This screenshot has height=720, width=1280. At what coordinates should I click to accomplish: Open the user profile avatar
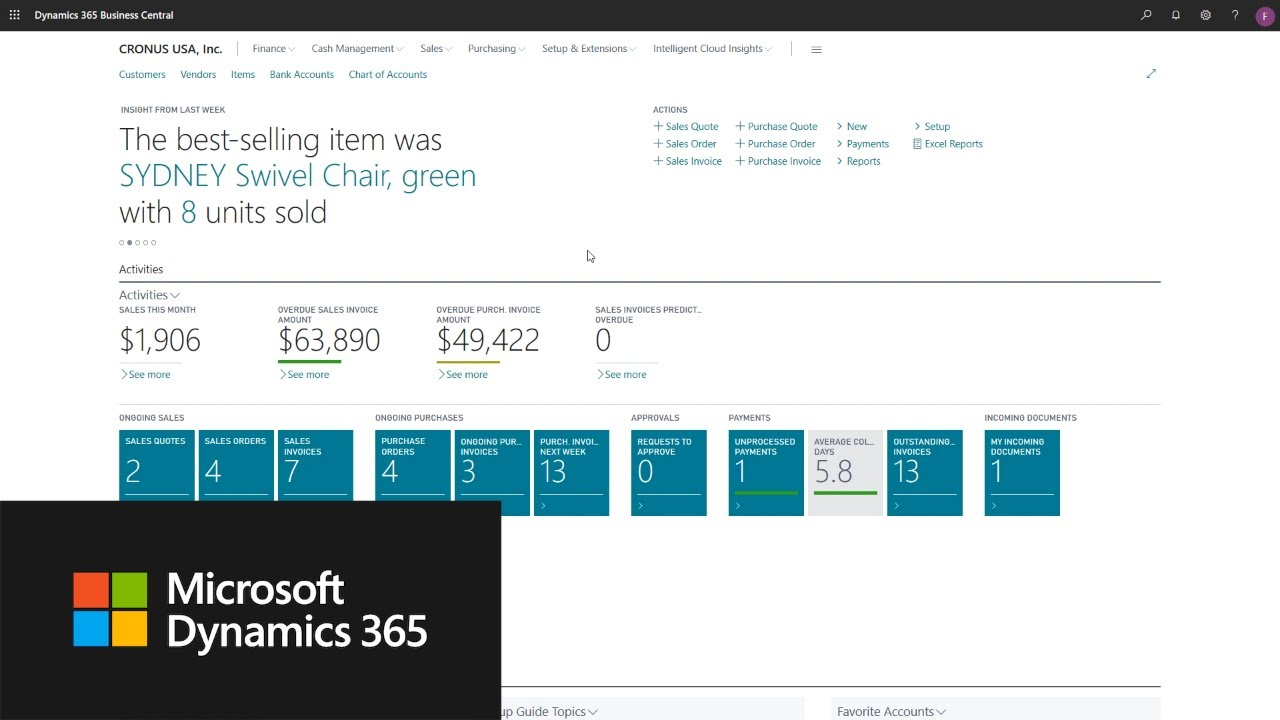click(x=1264, y=16)
